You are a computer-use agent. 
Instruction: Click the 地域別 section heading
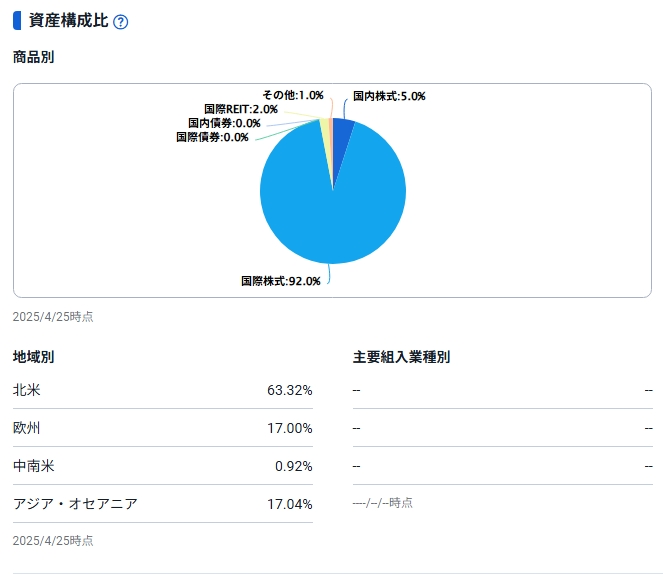click(33, 357)
